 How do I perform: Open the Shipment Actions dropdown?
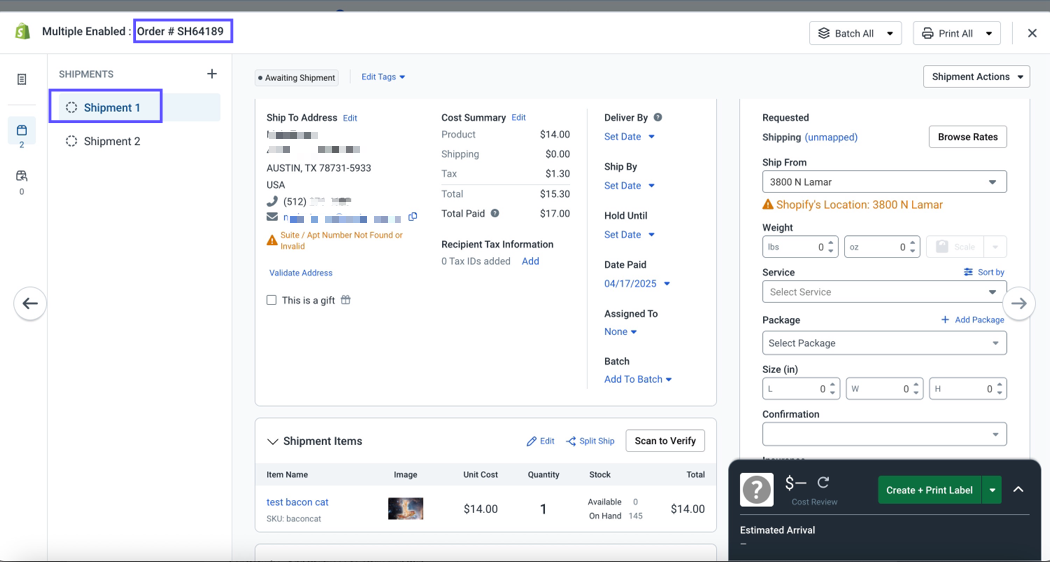tap(976, 77)
